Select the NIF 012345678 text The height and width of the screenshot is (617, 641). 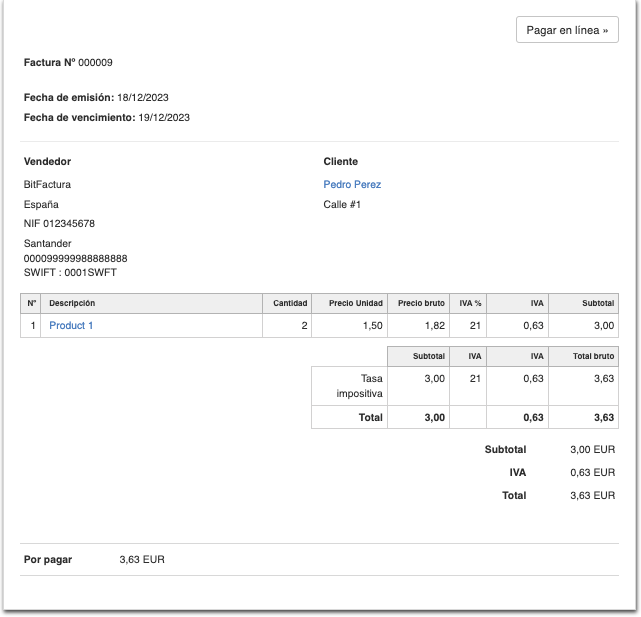tap(59, 223)
